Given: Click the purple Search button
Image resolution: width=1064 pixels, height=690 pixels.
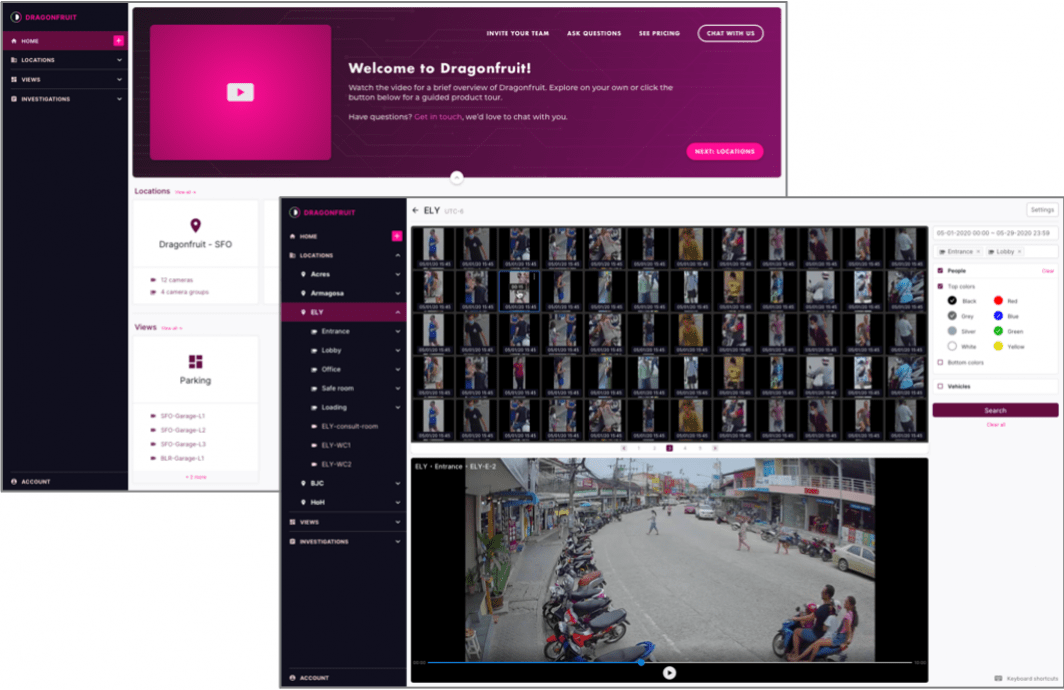Looking at the screenshot, I should pos(995,410).
